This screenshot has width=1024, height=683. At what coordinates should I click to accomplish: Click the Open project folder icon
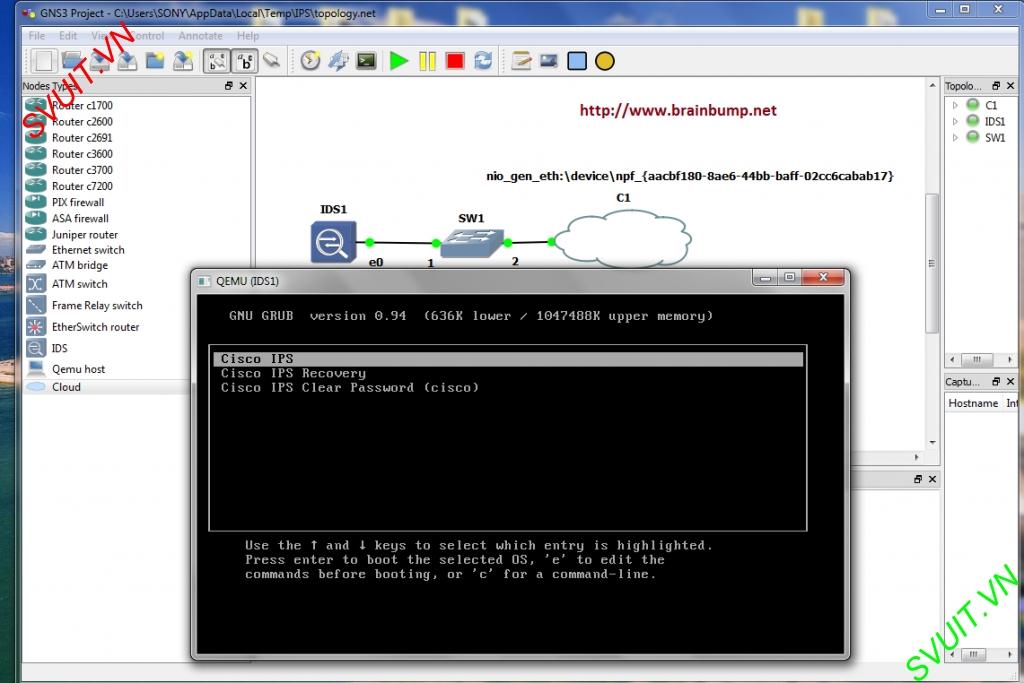72,61
